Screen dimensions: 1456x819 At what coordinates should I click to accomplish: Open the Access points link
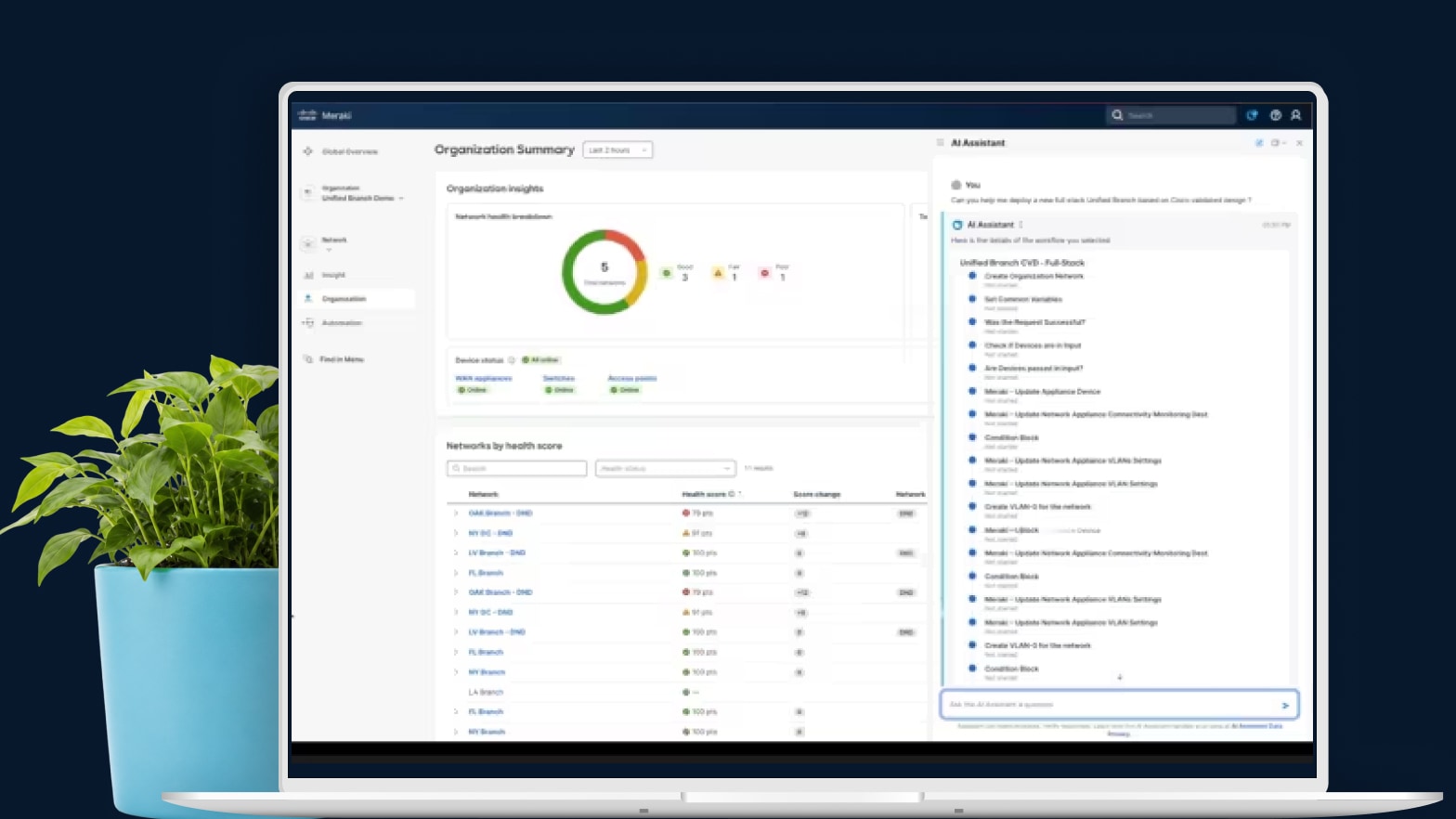coord(632,379)
